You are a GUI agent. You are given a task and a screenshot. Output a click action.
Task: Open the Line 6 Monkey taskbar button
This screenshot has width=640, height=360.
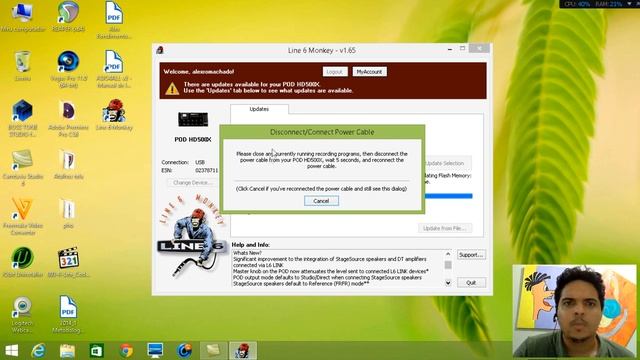(x=242, y=351)
